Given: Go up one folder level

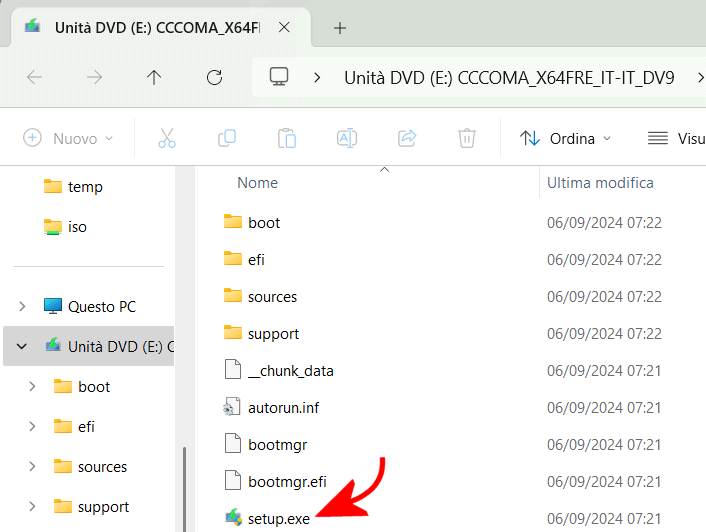Looking at the screenshot, I should pos(154,77).
